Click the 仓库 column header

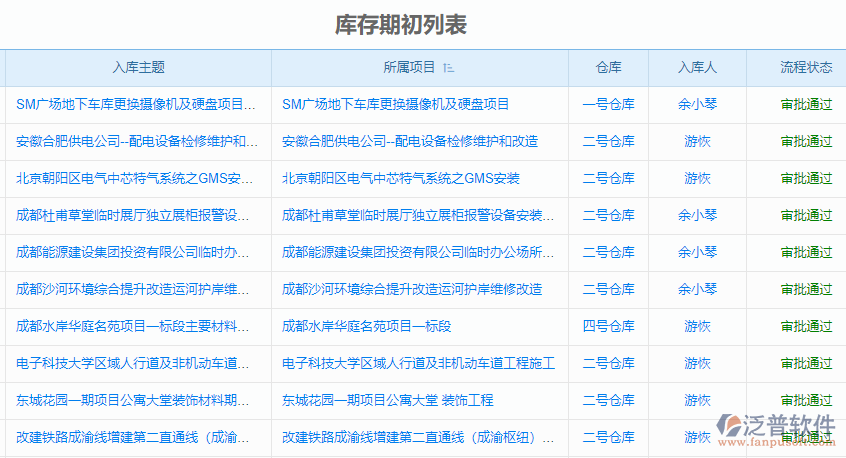[x=608, y=68]
